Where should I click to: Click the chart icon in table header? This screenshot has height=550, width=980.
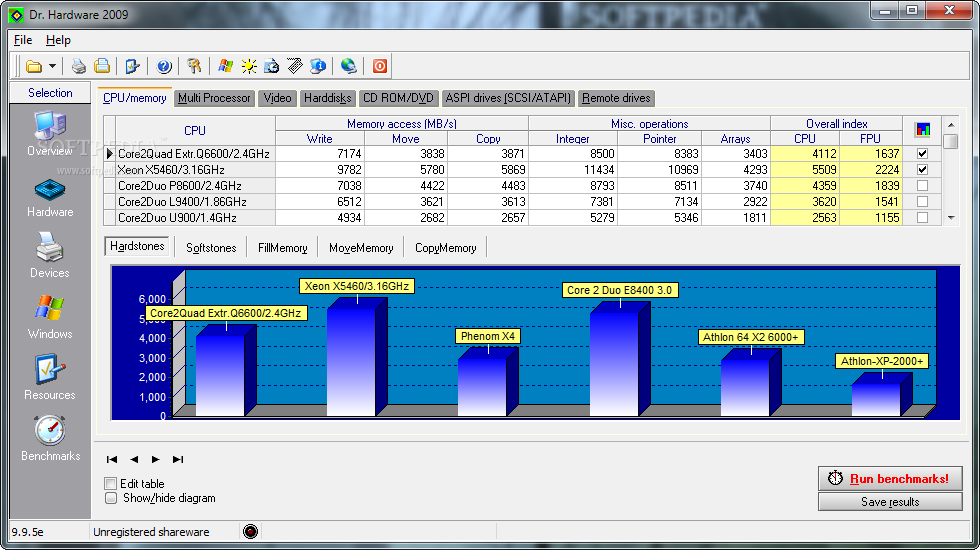coord(922,130)
